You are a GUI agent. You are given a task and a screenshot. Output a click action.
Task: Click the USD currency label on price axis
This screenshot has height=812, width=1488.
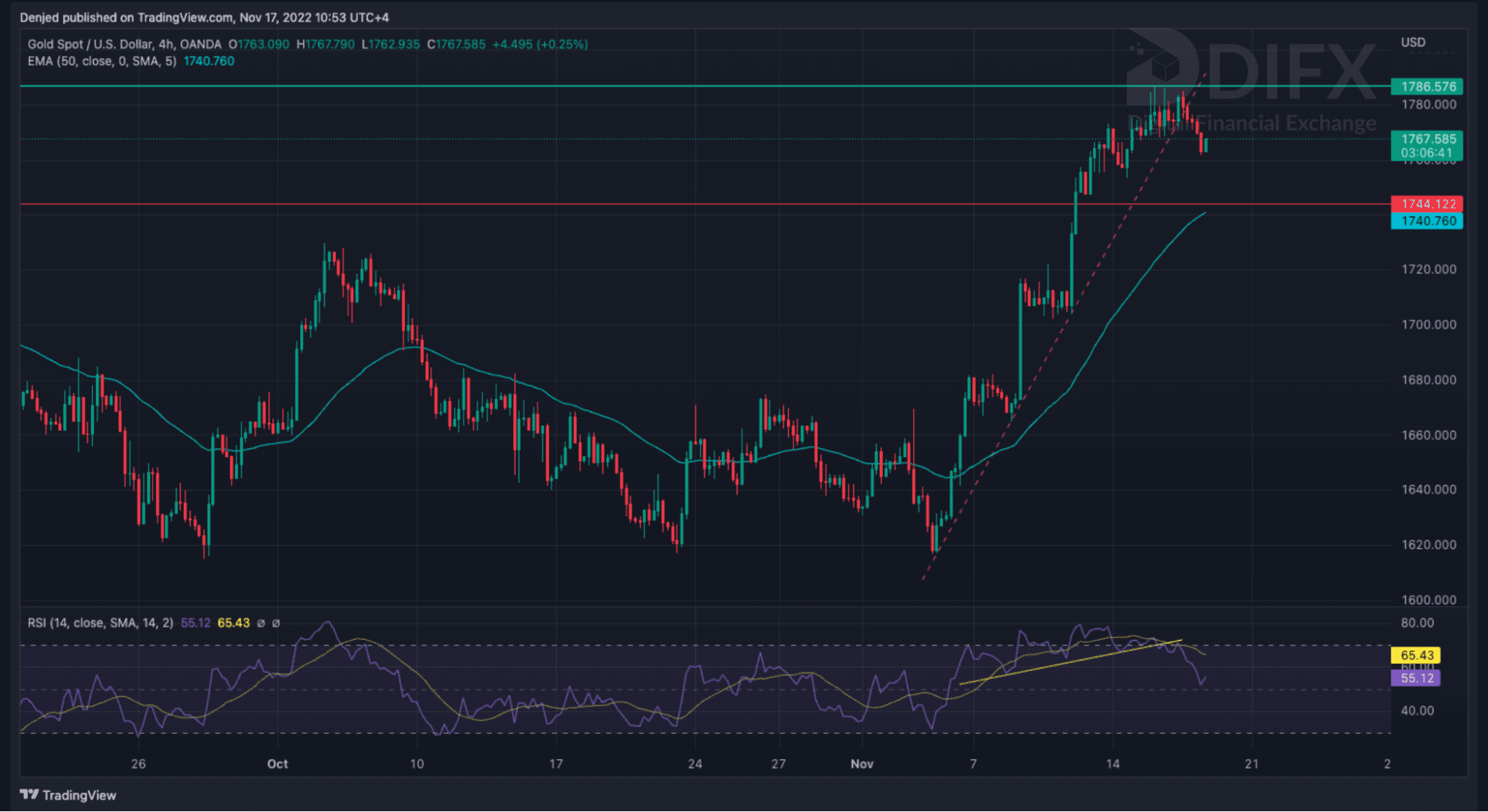[x=1413, y=42]
